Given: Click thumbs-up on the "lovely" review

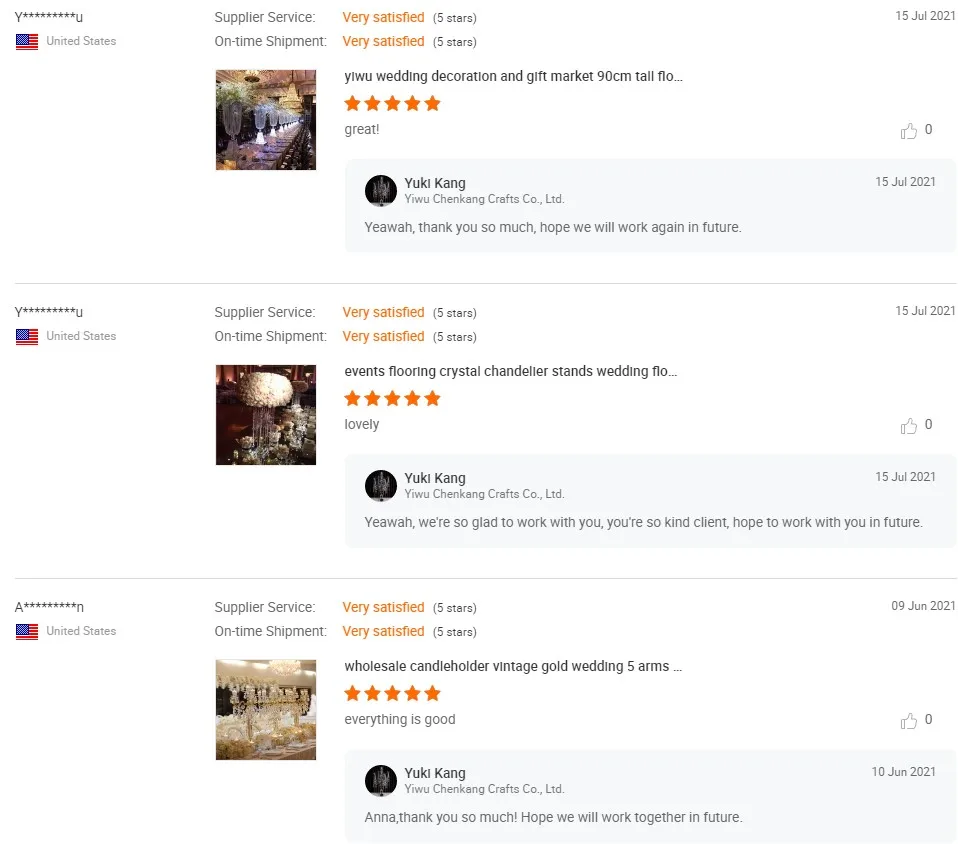Looking at the screenshot, I should (x=909, y=426).
